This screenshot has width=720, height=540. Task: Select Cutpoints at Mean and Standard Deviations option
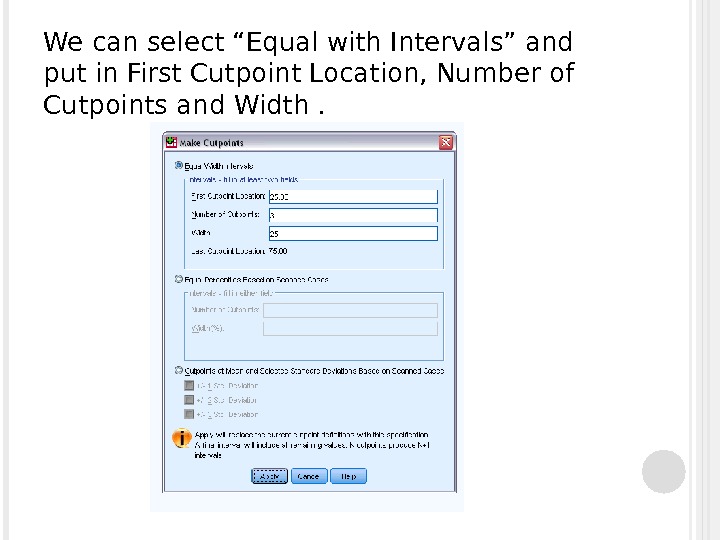179,369
